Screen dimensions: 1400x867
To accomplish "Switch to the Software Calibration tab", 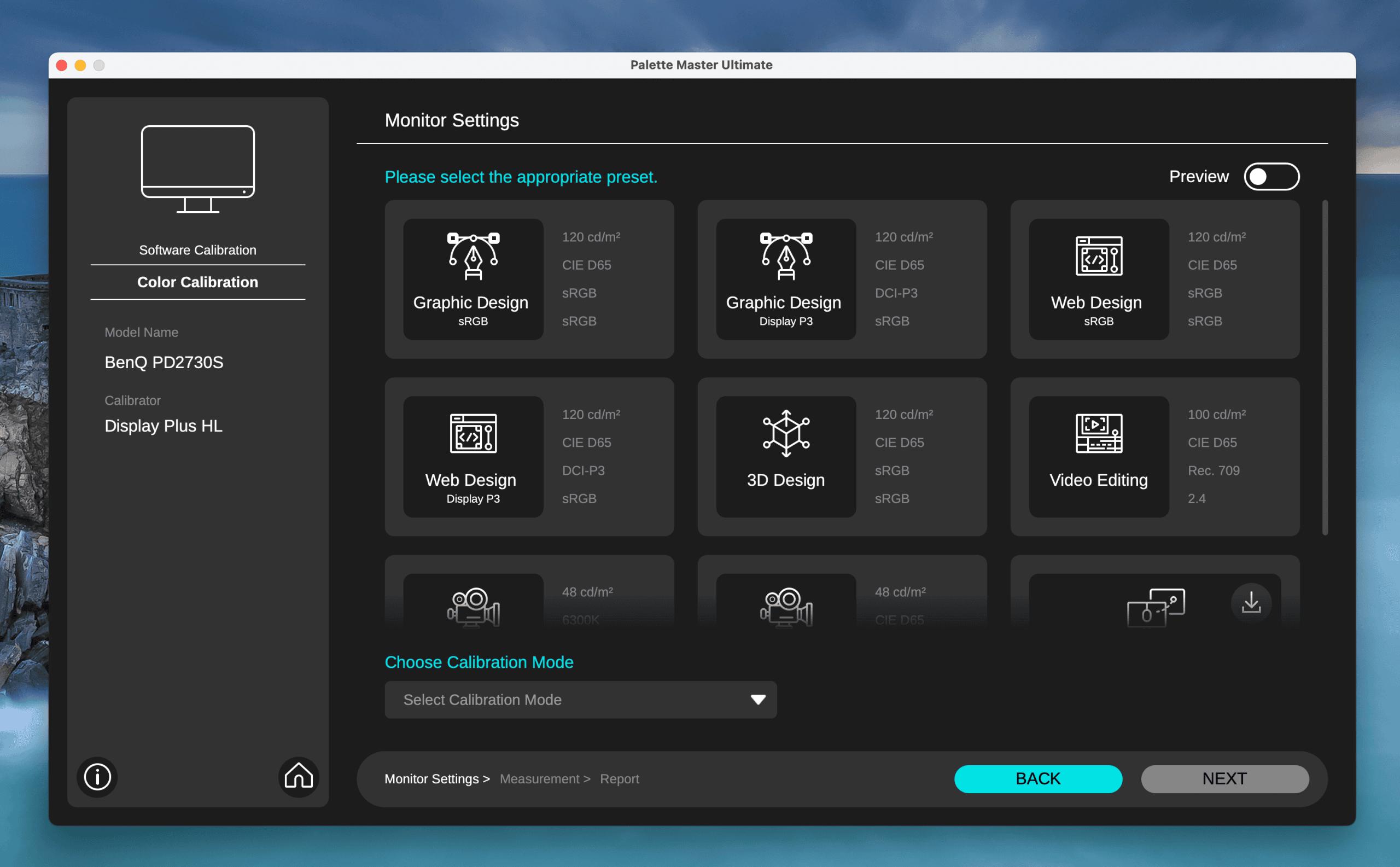I will coord(197,250).
